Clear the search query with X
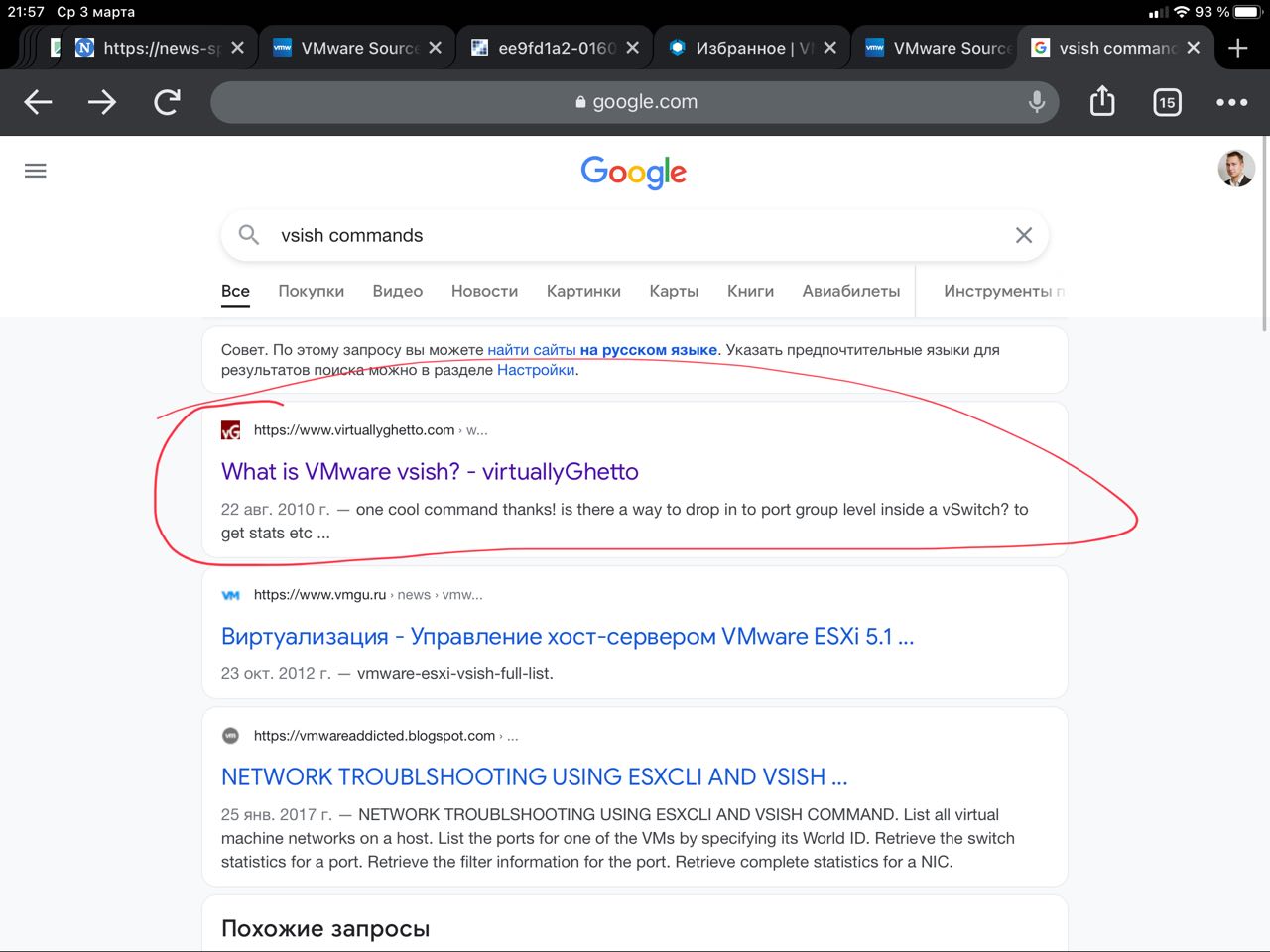The image size is (1270, 952). point(1024,235)
